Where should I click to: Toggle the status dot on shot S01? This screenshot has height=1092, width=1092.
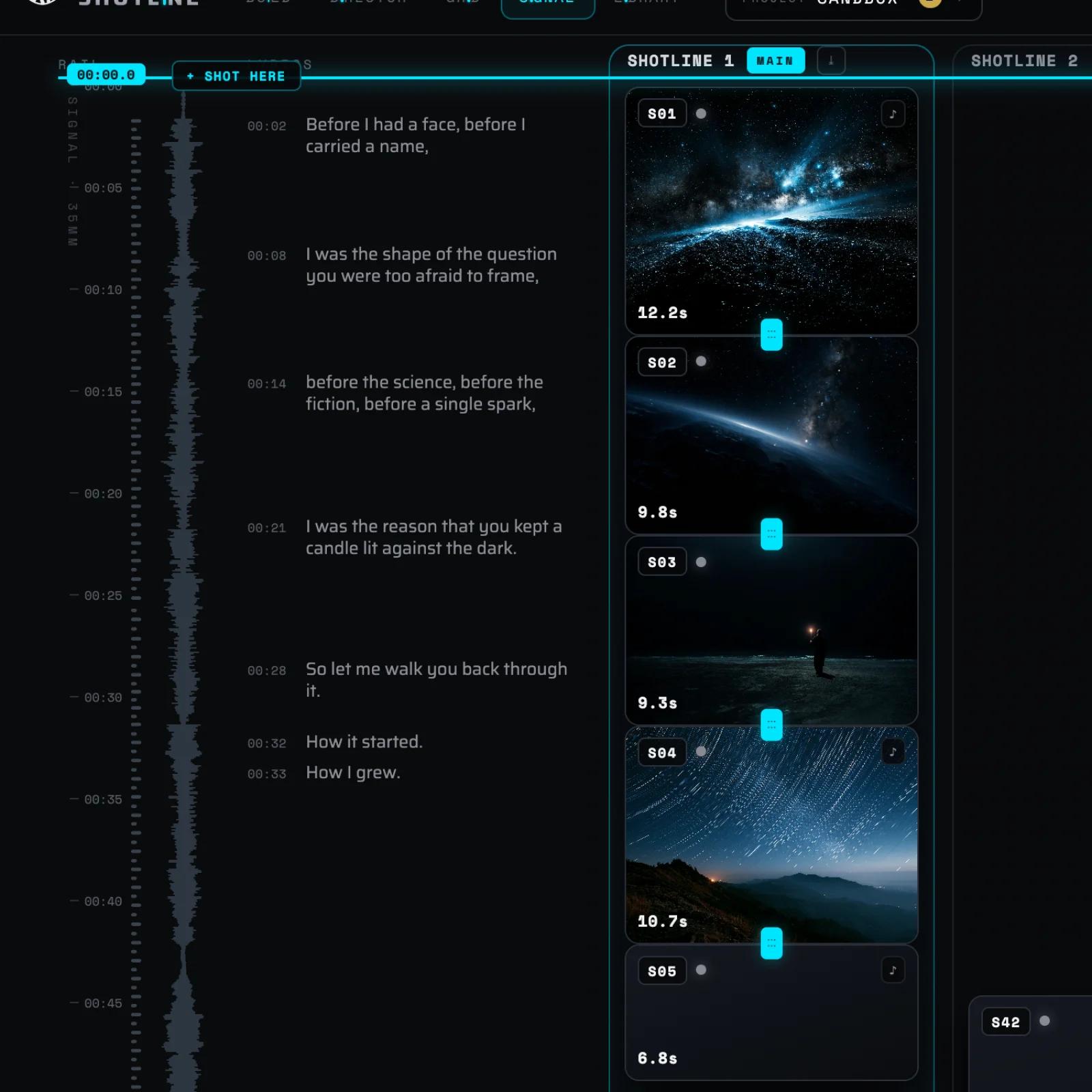point(701,113)
